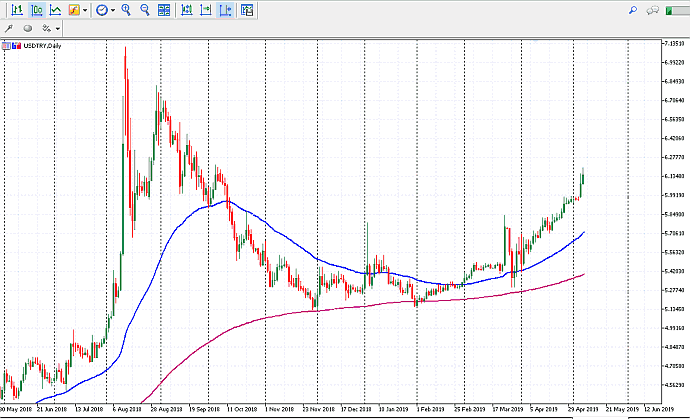This screenshot has height=419, width=690.
Task: Click the clock periodicity button
Action: click(102, 10)
